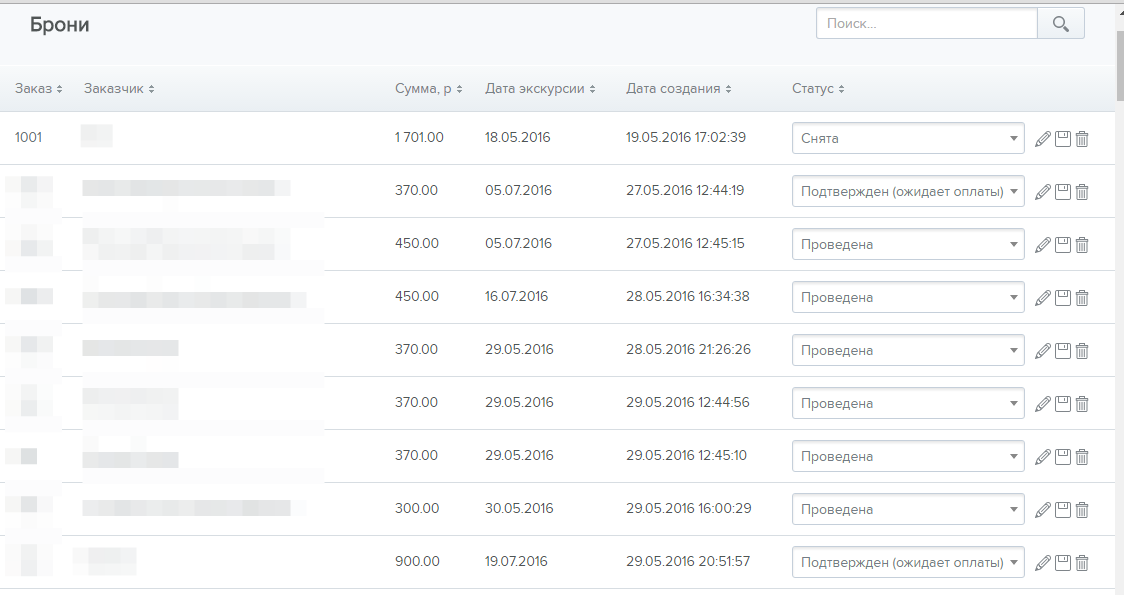
Task: Expand status dropdown for 900.00 booking
Action: pyautogui.click(x=908, y=563)
